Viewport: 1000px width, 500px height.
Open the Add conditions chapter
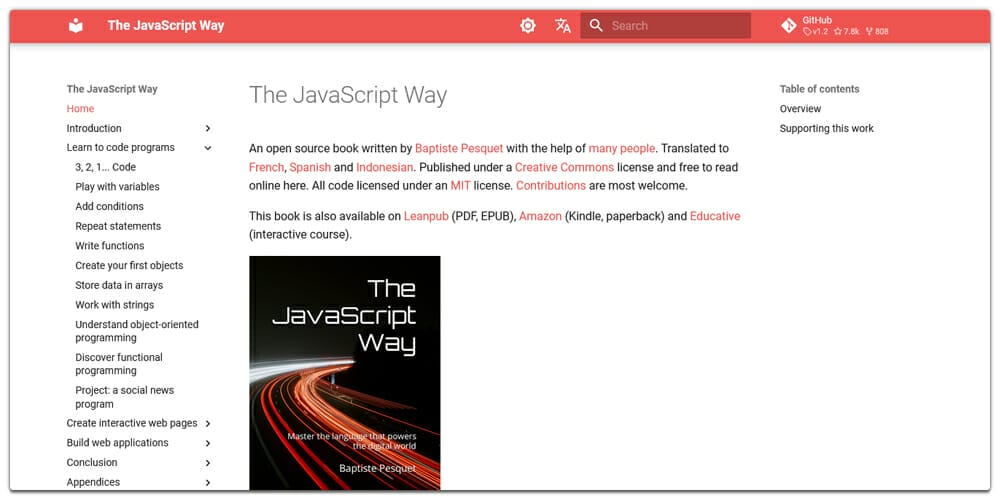[x=109, y=206]
